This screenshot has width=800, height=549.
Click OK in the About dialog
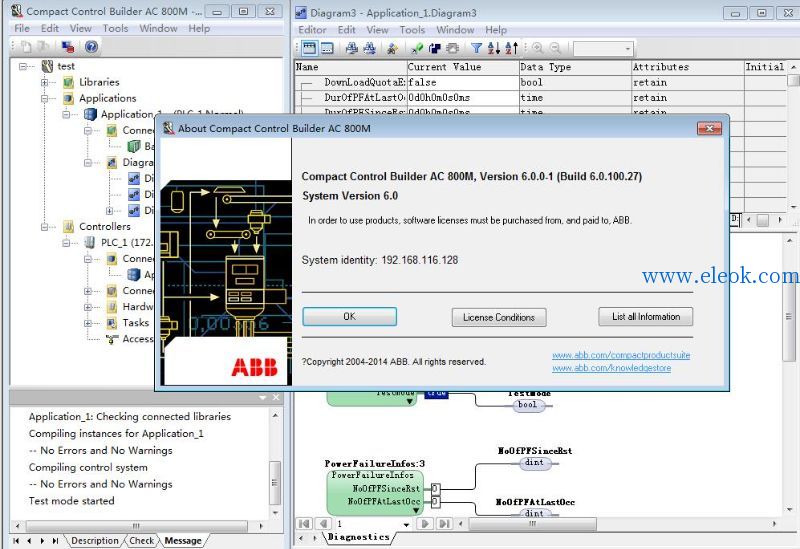[349, 317]
